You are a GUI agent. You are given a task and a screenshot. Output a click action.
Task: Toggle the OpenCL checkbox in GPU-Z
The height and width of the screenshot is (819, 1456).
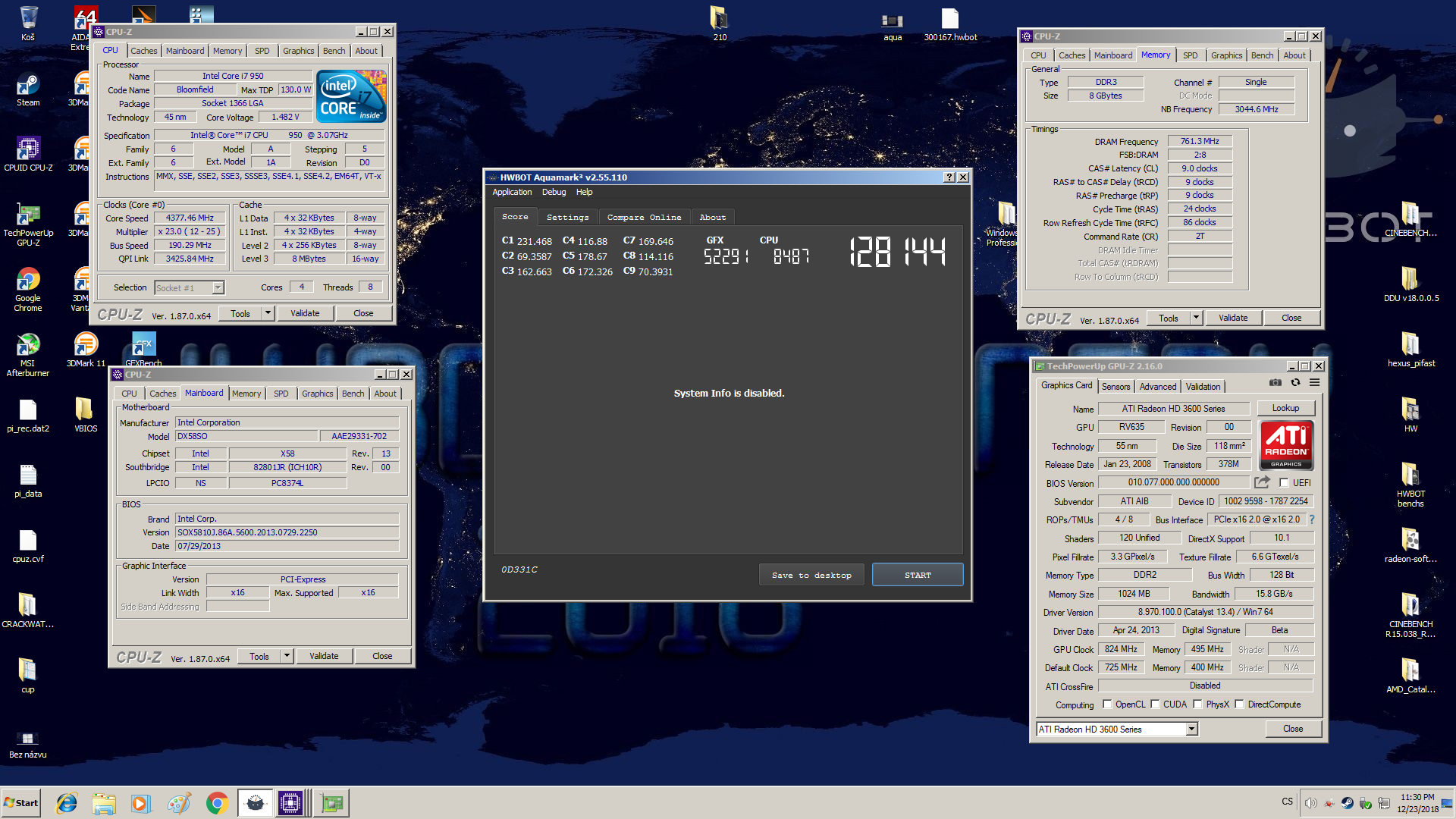pos(1107,704)
